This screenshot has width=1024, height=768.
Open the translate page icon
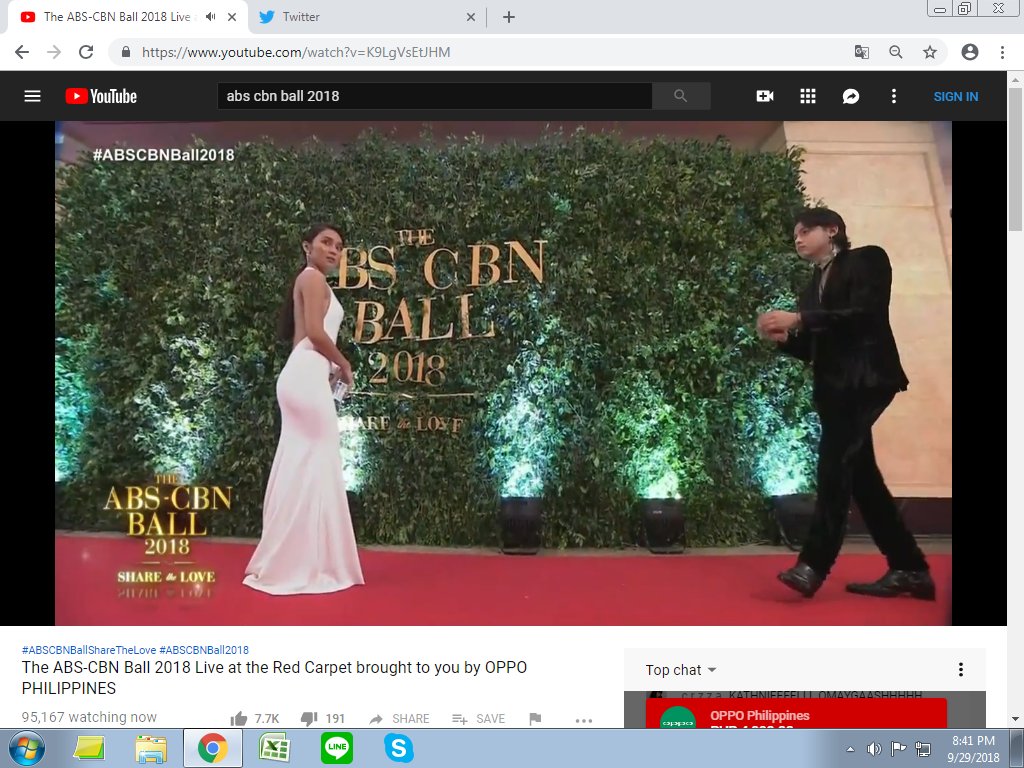click(862, 52)
